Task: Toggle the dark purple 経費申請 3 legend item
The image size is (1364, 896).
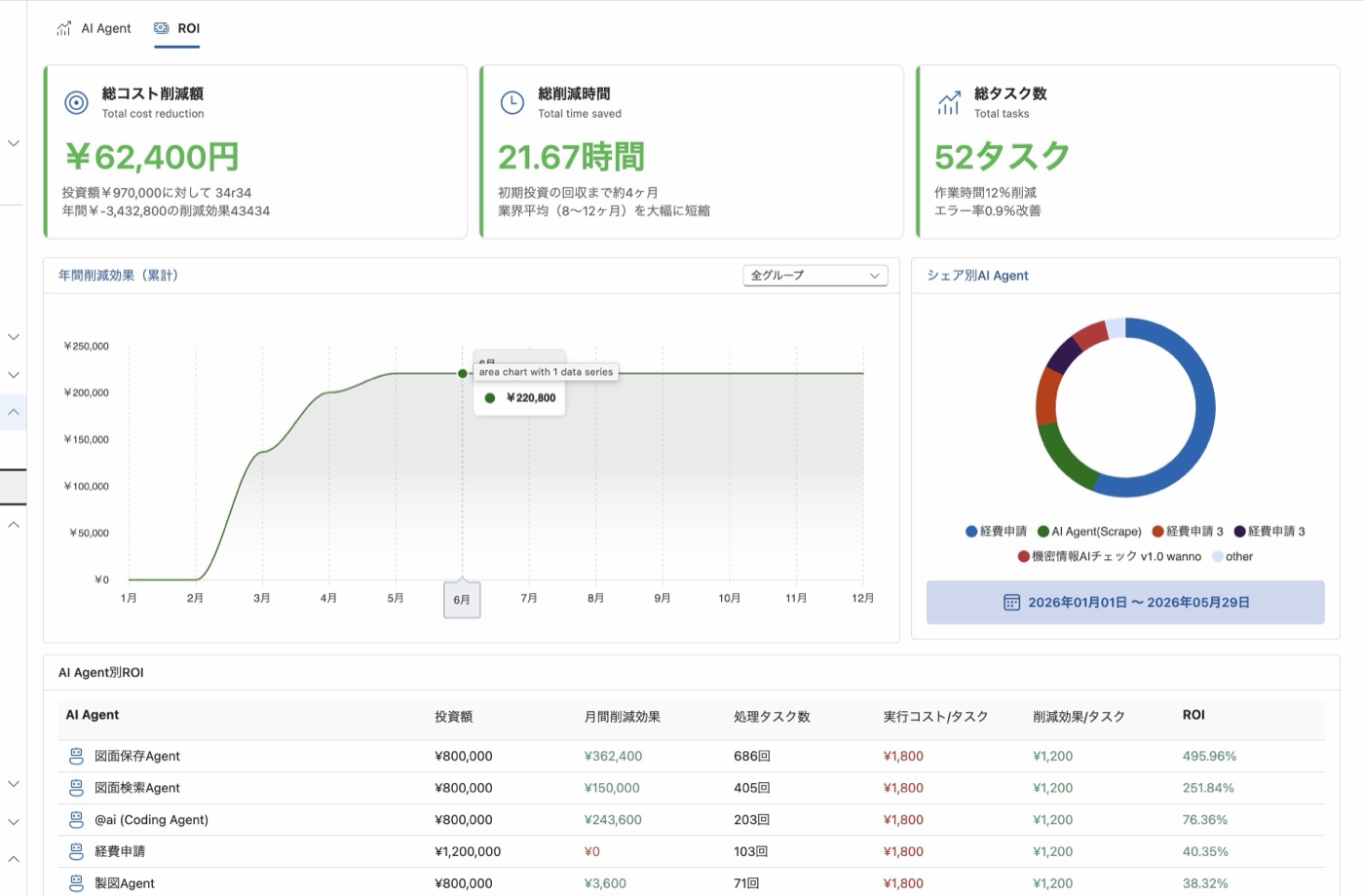Action: (x=1269, y=532)
